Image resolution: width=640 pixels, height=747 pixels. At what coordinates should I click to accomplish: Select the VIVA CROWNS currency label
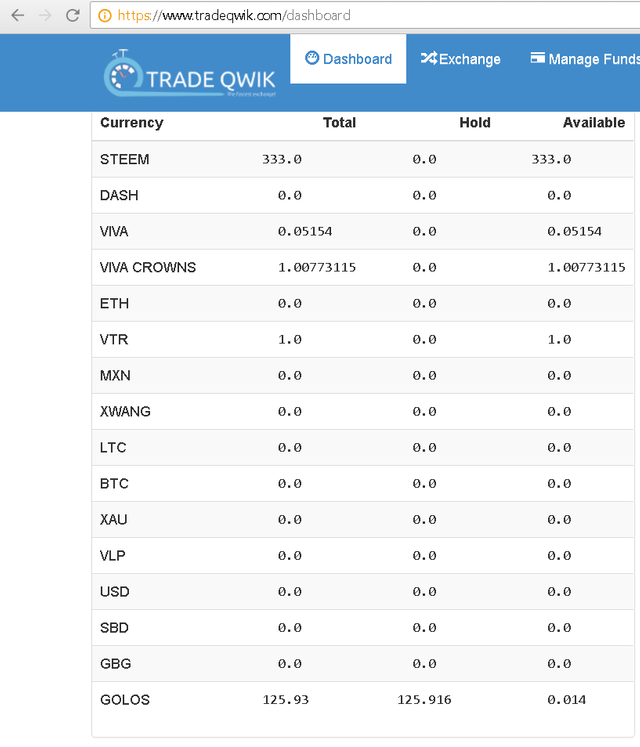tap(148, 267)
